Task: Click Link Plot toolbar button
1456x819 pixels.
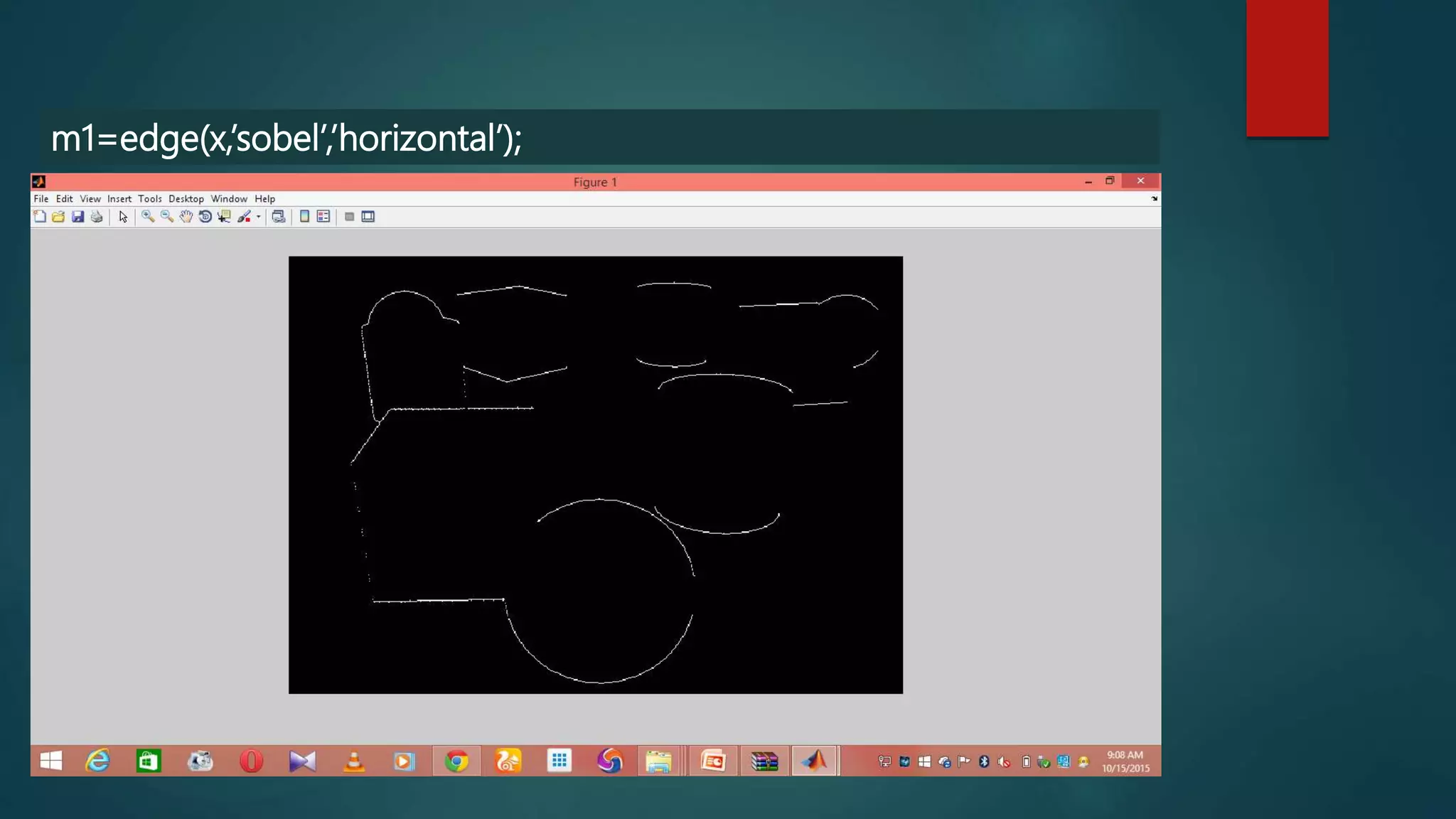Action: [279, 217]
